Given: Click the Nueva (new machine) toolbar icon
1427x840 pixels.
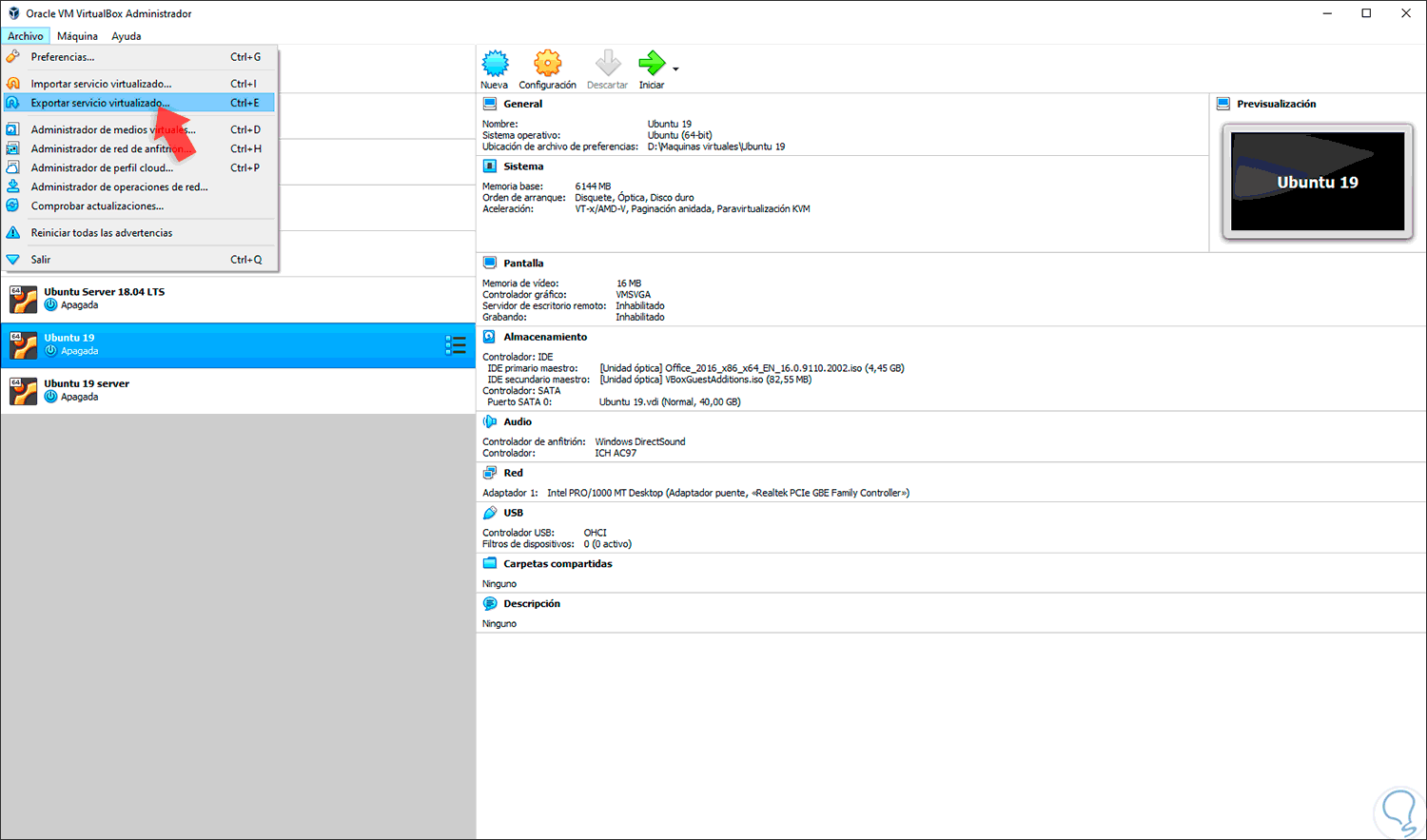Looking at the screenshot, I should 495,64.
